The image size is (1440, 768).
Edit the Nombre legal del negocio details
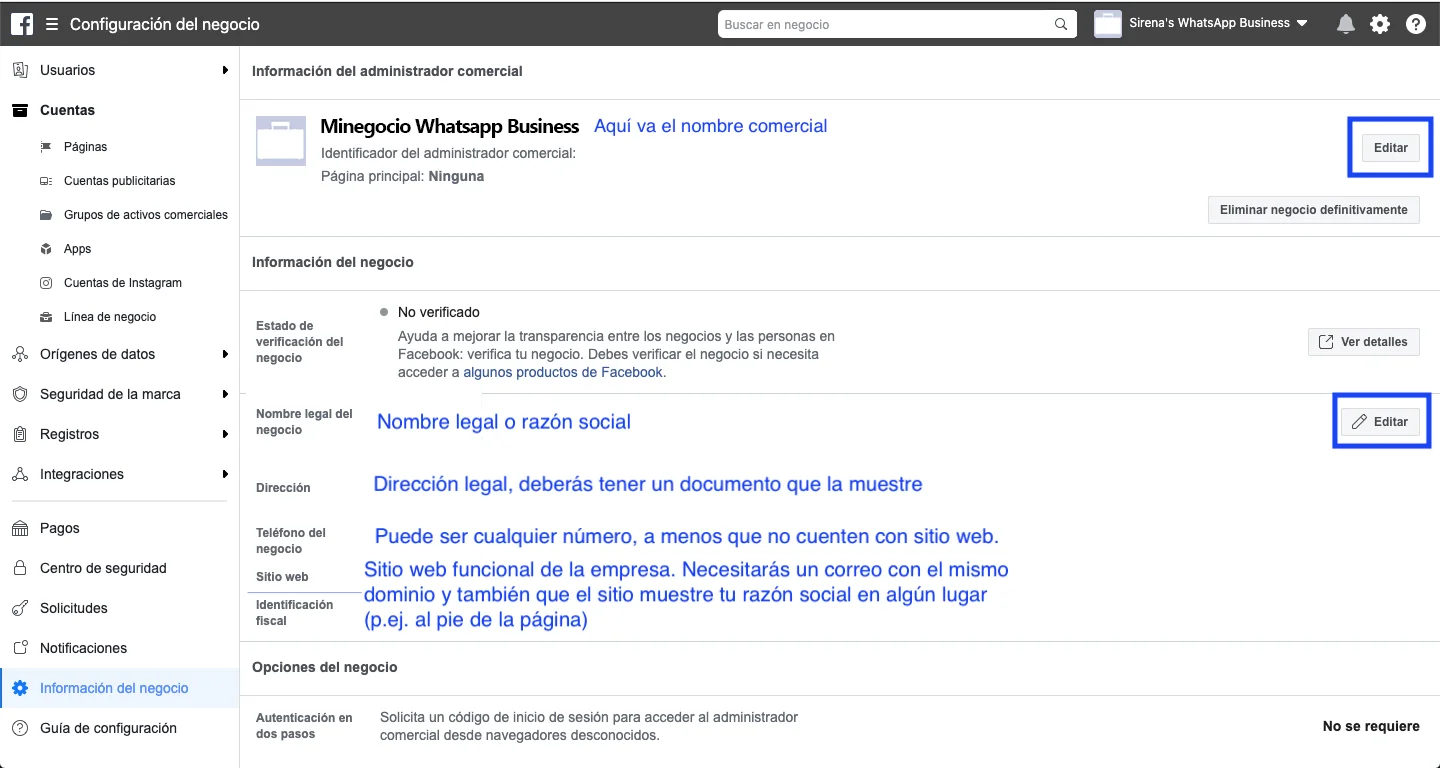point(1380,422)
